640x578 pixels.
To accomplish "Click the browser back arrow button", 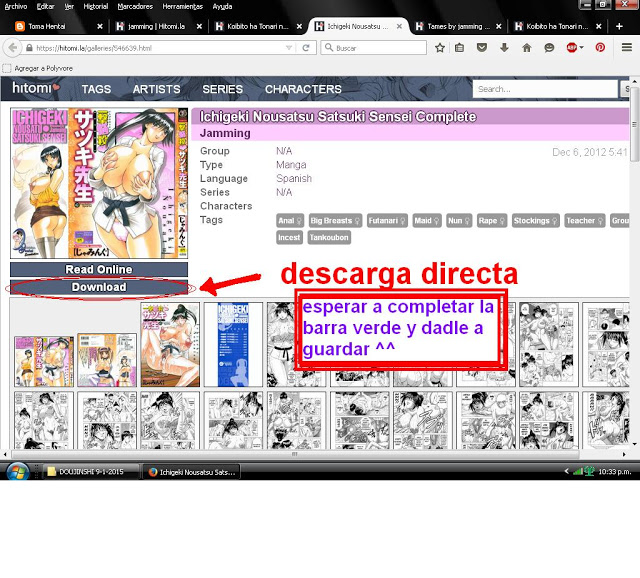I will (x=12, y=48).
